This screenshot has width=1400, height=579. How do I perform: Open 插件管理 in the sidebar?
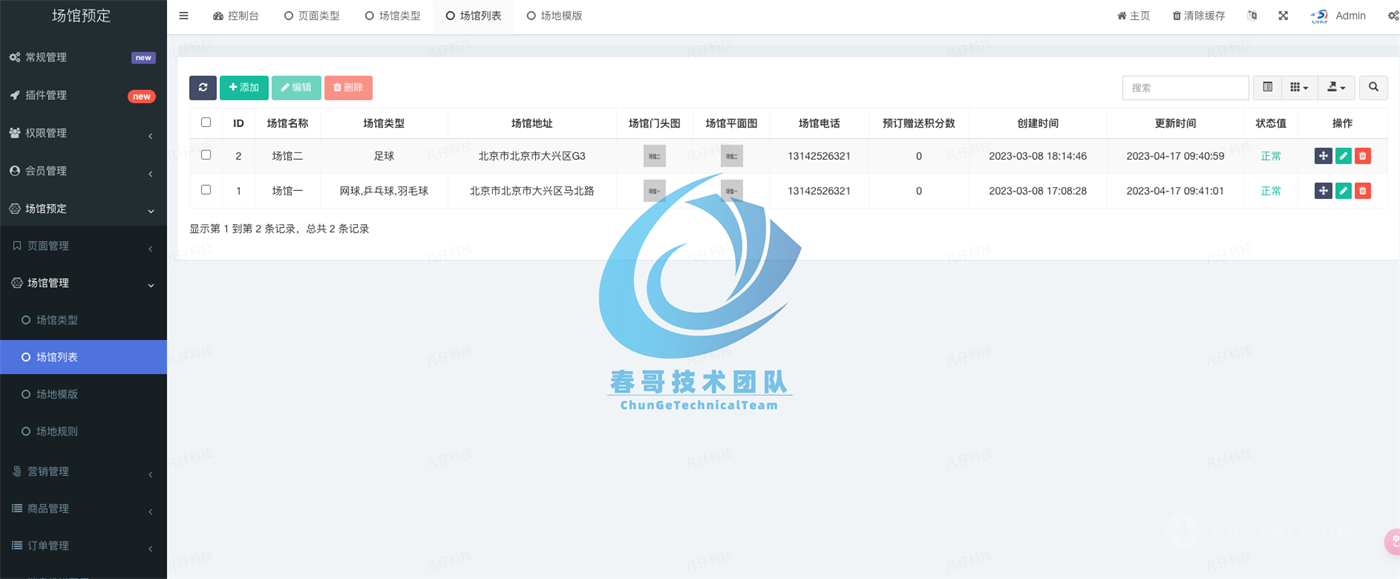pos(83,96)
